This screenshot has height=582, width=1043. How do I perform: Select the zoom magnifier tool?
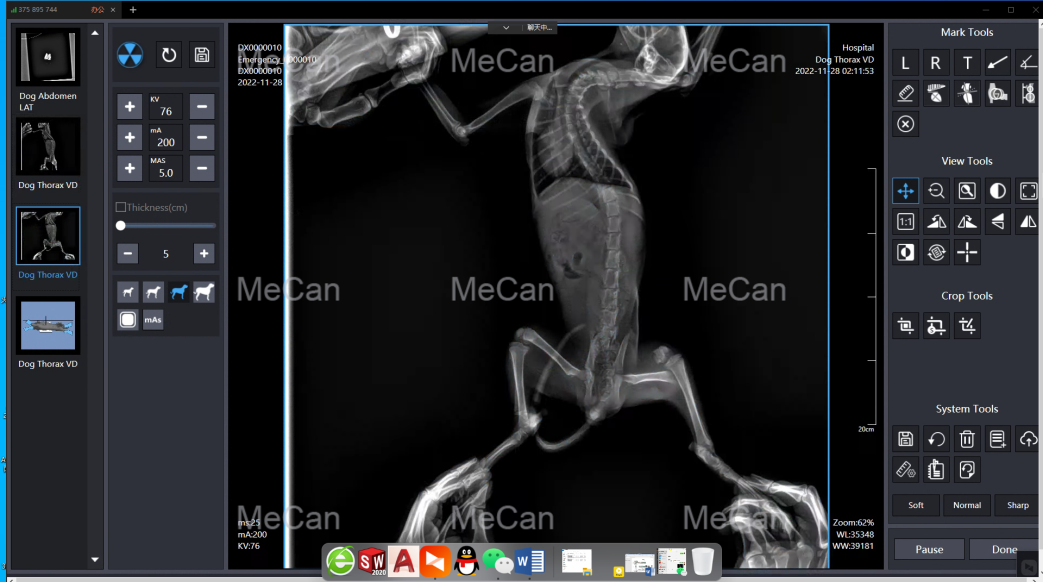tap(936, 192)
